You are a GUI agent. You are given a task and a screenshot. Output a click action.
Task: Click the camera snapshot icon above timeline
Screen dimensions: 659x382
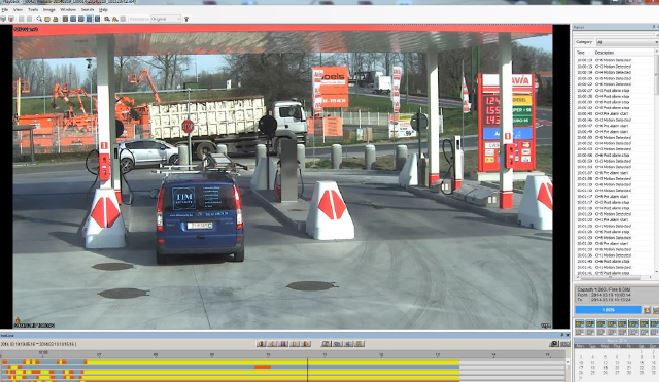[x=555, y=344]
